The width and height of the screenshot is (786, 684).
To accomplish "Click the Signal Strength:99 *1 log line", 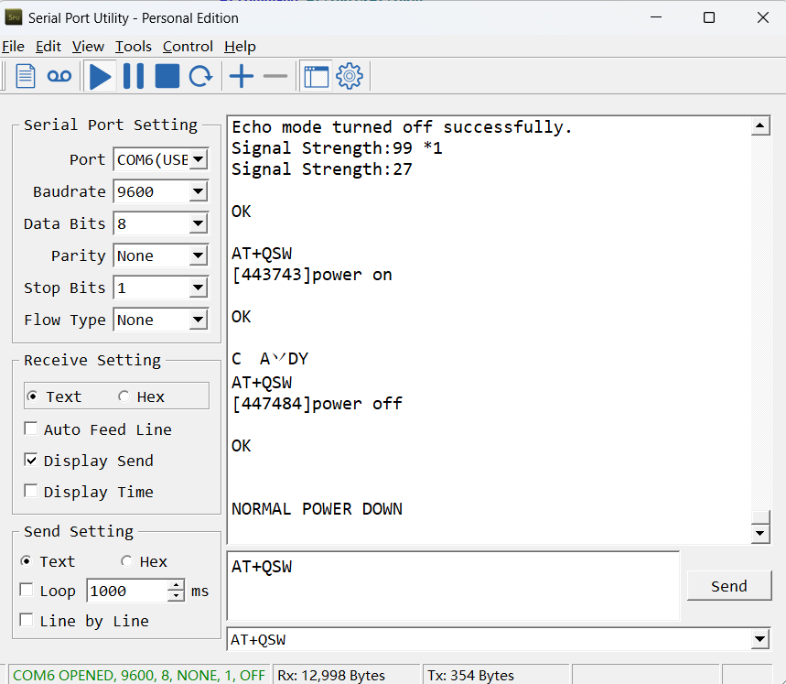I will [x=337, y=148].
